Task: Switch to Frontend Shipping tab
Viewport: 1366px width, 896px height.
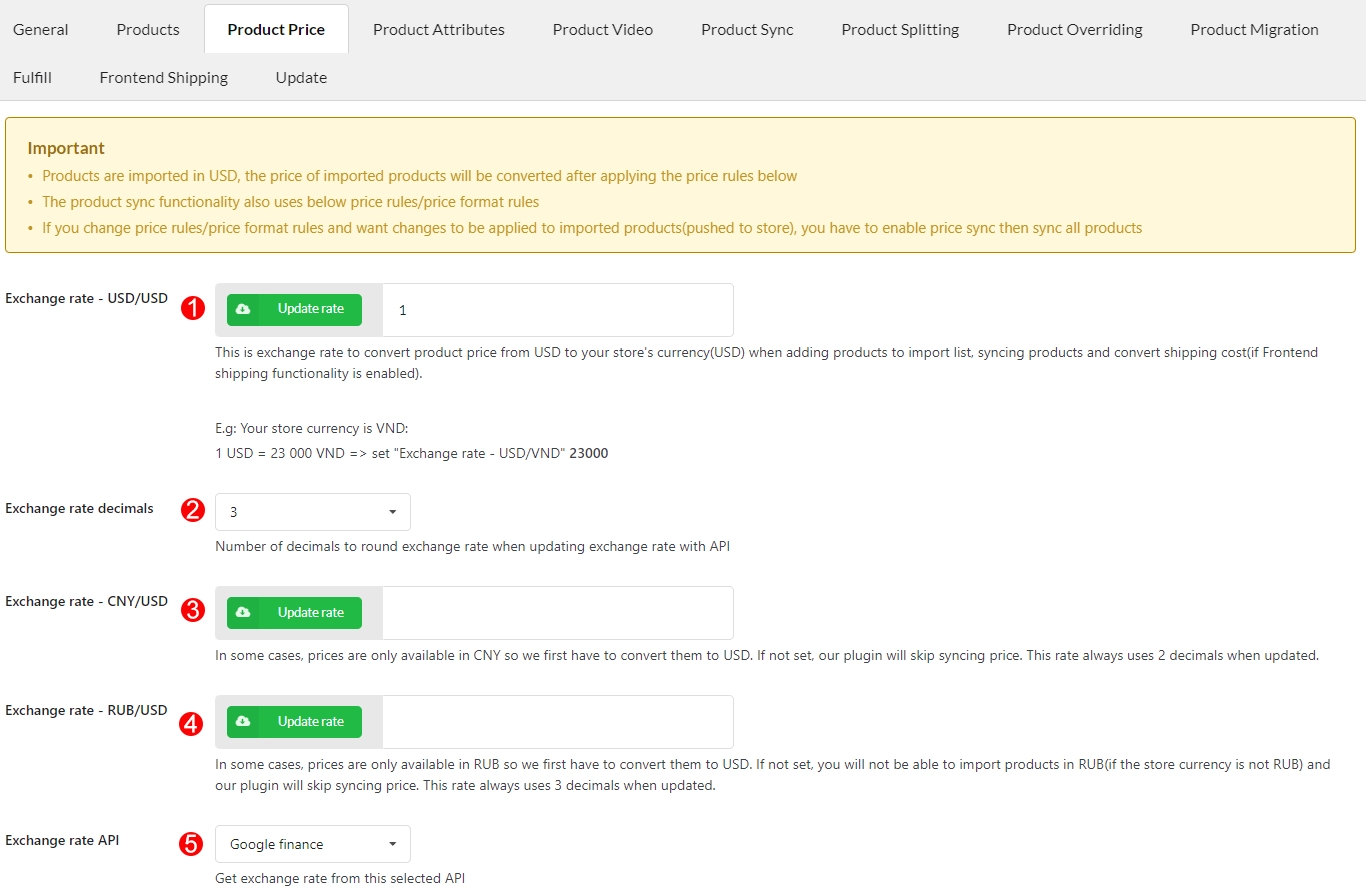Action: tap(164, 77)
